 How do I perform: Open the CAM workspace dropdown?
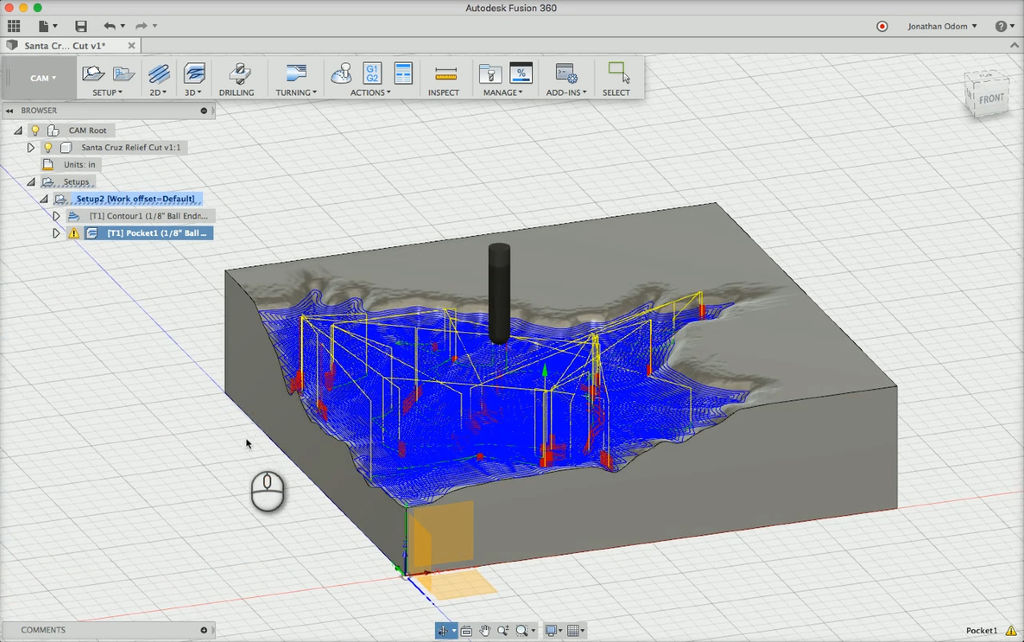(x=43, y=78)
